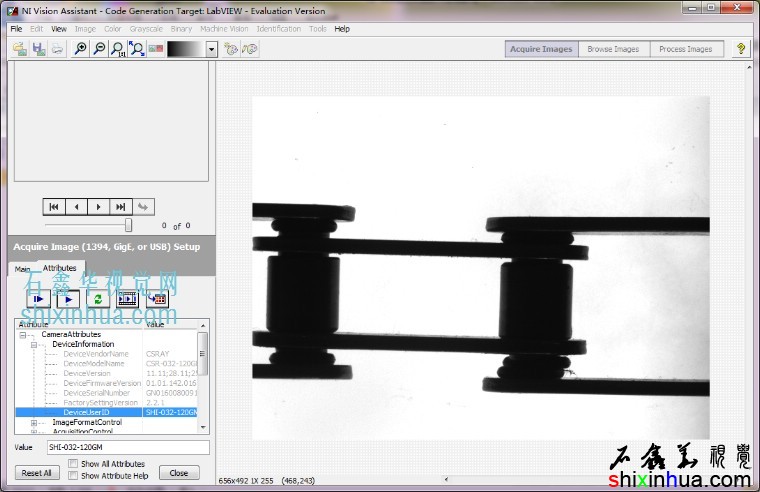Screen dimensions: 760x492
Task: Click the acquired chain image preview
Action: (x=481, y=268)
